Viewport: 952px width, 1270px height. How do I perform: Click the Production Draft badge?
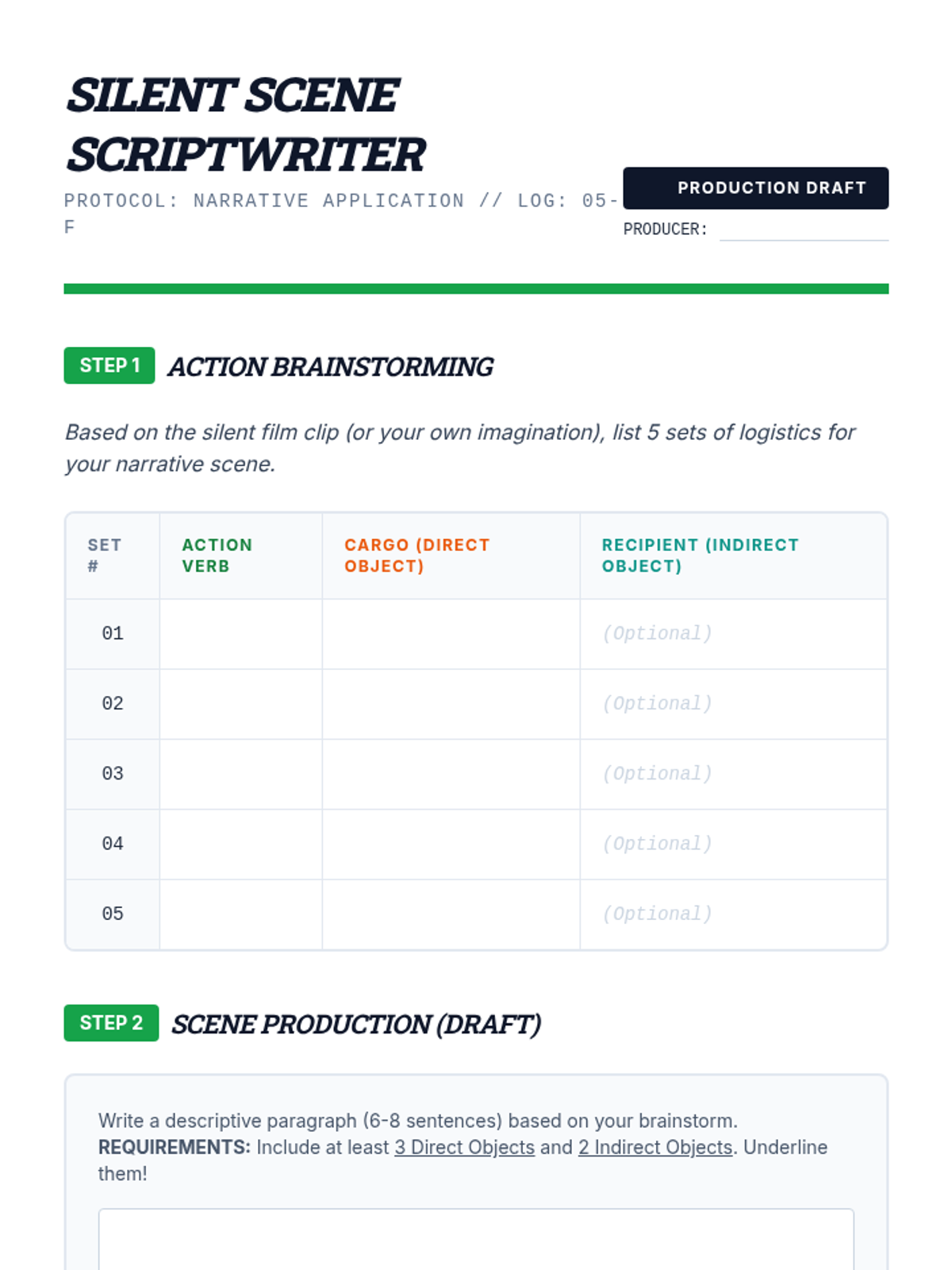(755, 188)
